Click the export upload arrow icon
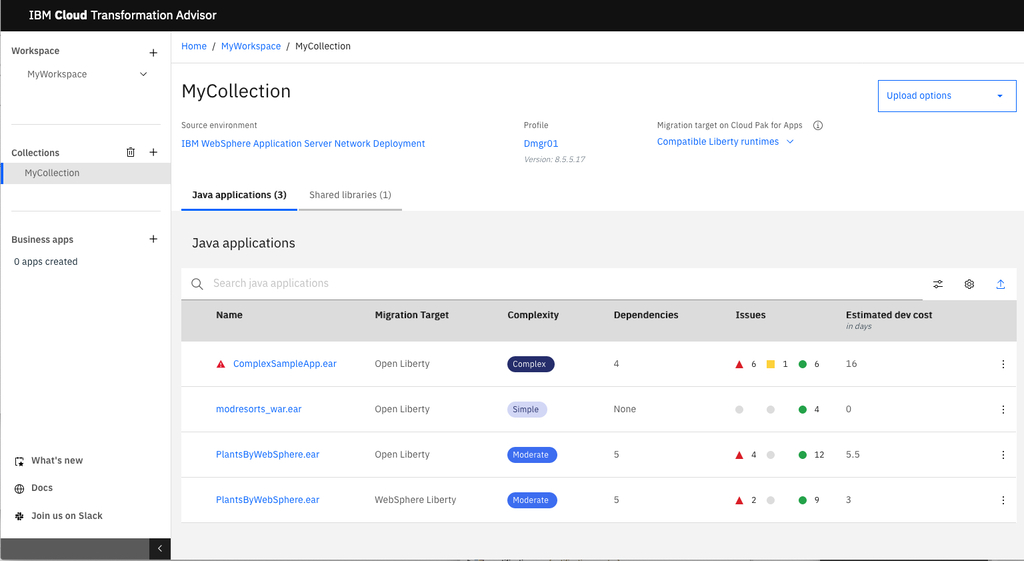This screenshot has height=561, width=1024. tap(1000, 284)
